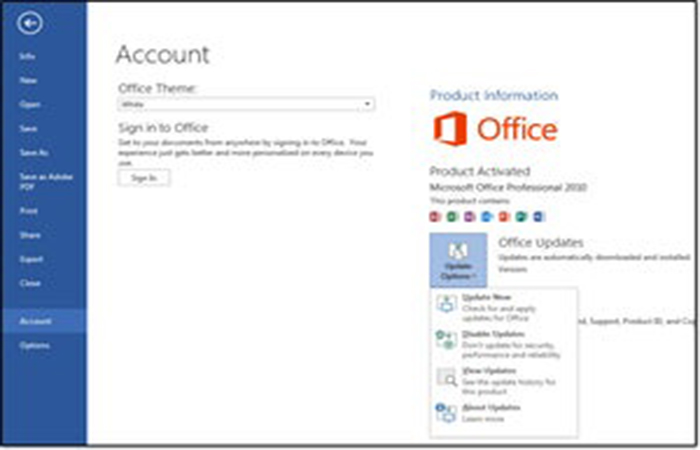The width and height of the screenshot is (700, 450).
Task: Click the Update Options dropdown button
Action: (x=458, y=260)
